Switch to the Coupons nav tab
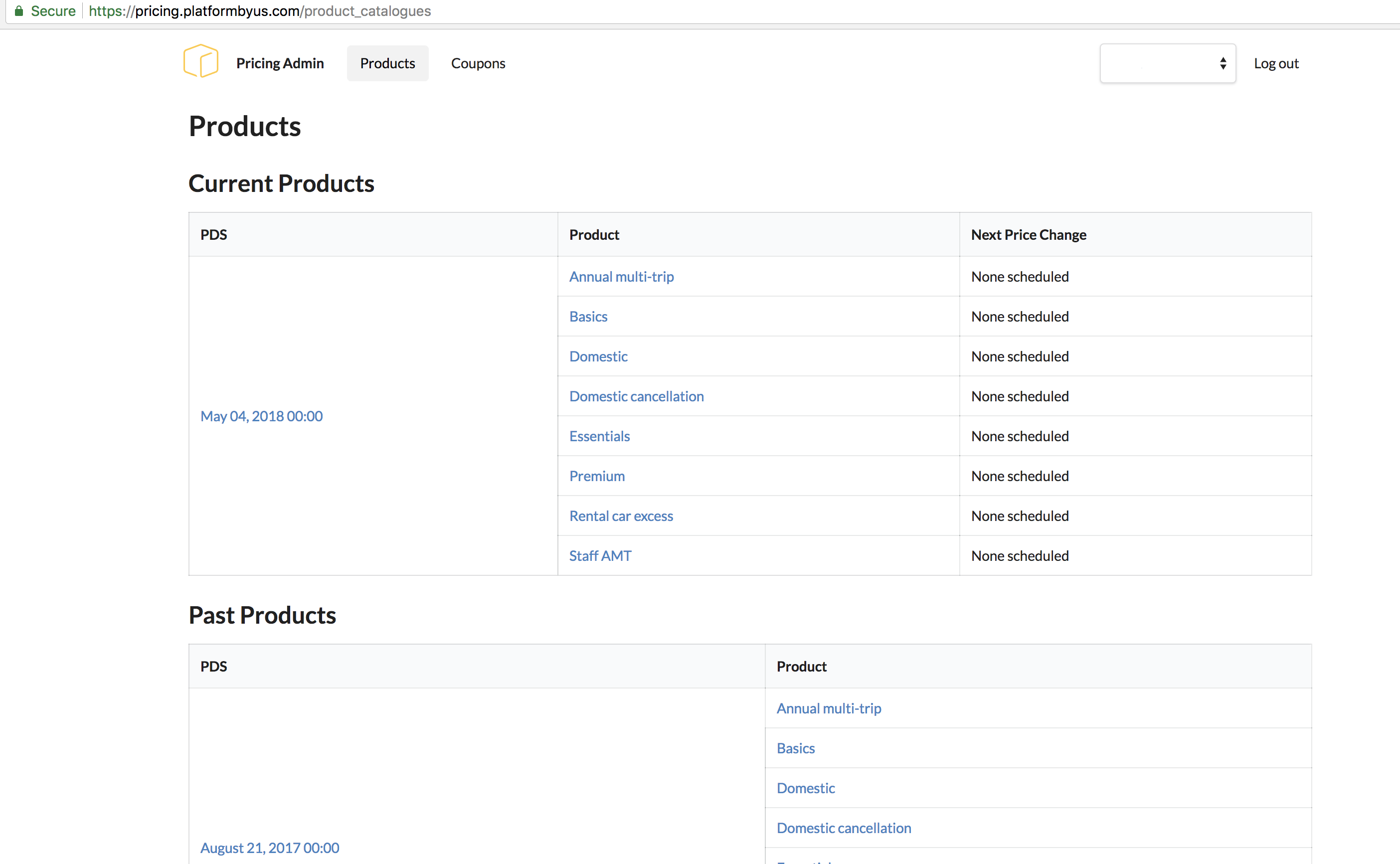The height and width of the screenshot is (864, 1400). (x=478, y=63)
